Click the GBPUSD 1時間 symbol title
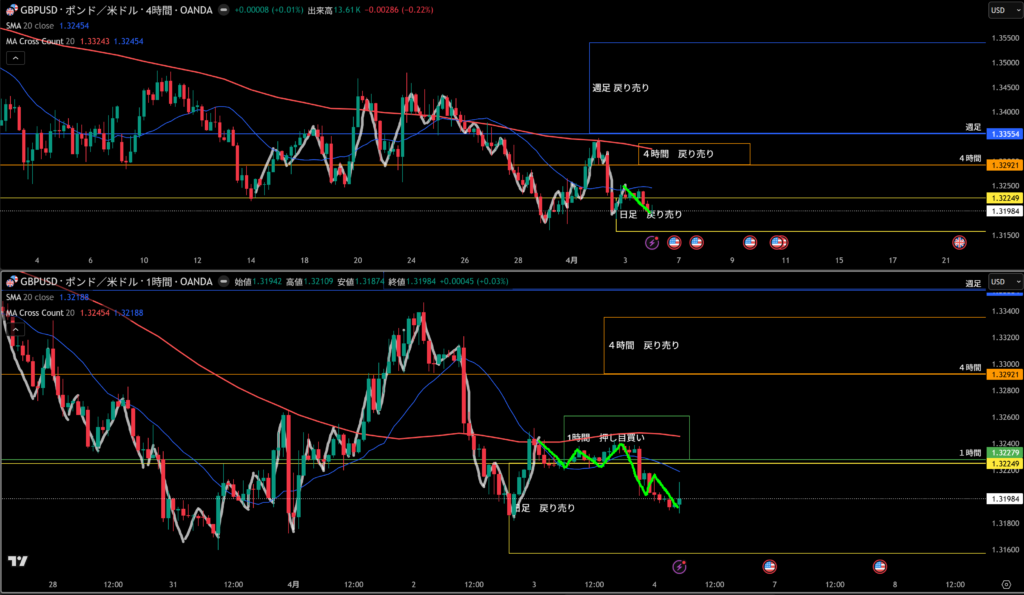Screen dimensions: 1024x595 110,282
